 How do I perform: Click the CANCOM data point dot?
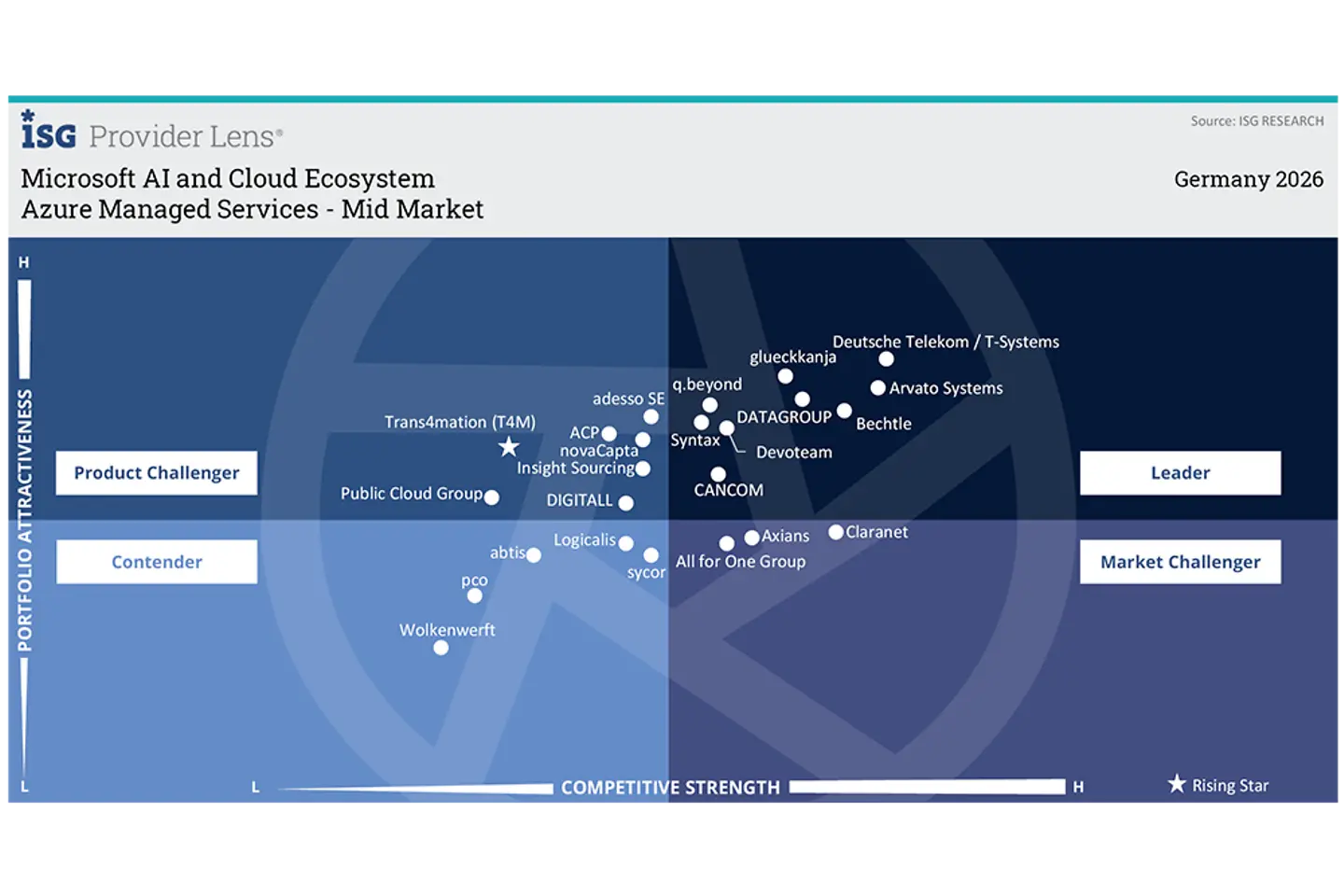pyautogui.click(x=718, y=474)
